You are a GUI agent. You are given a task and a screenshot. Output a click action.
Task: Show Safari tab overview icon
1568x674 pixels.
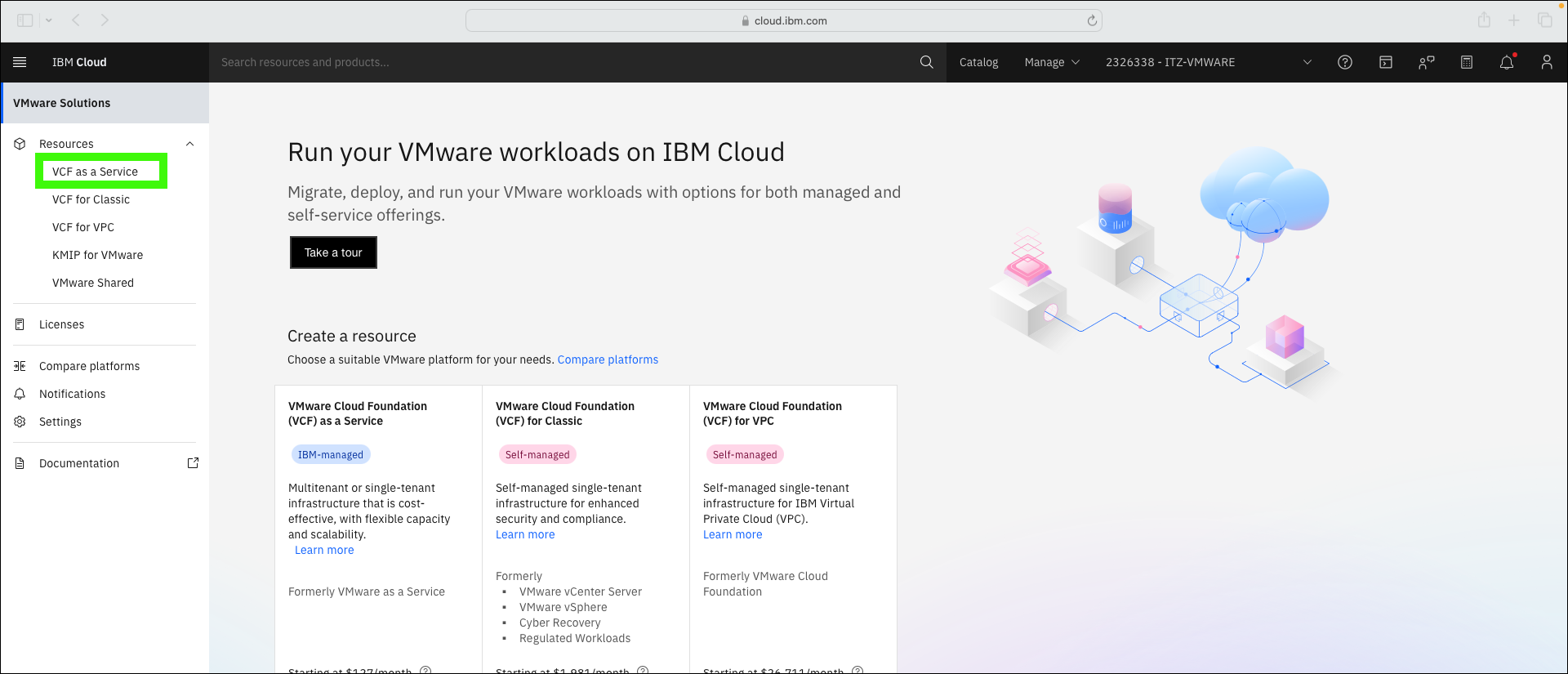(x=1544, y=20)
